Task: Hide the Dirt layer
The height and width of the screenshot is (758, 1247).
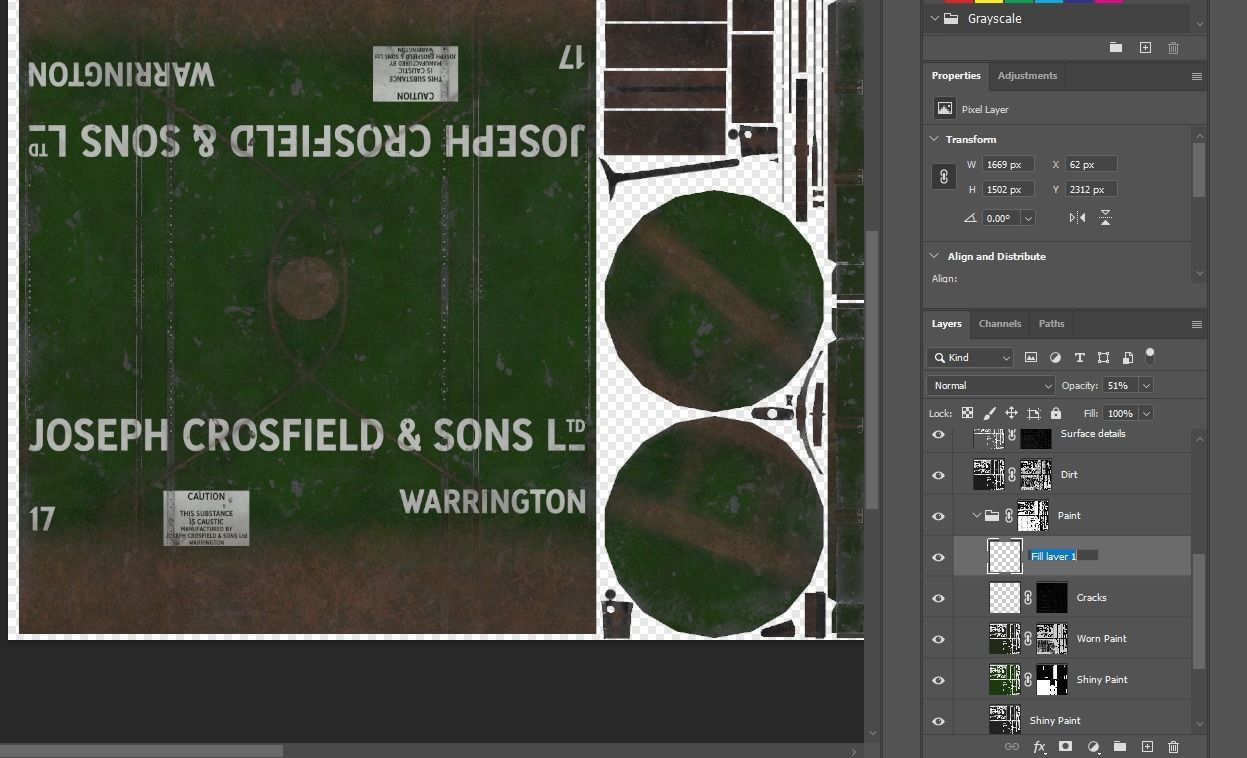Action: tap(938, 475)
